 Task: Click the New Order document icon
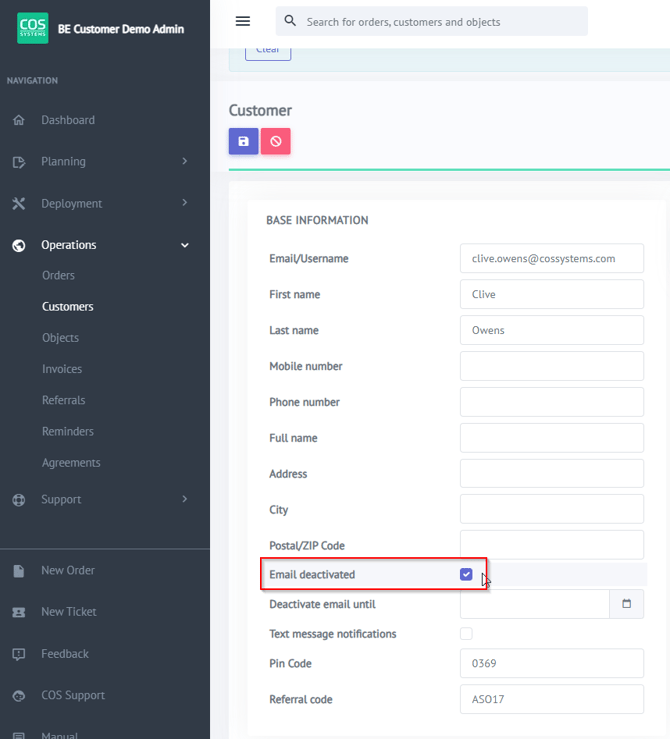[x=19, y=571]
